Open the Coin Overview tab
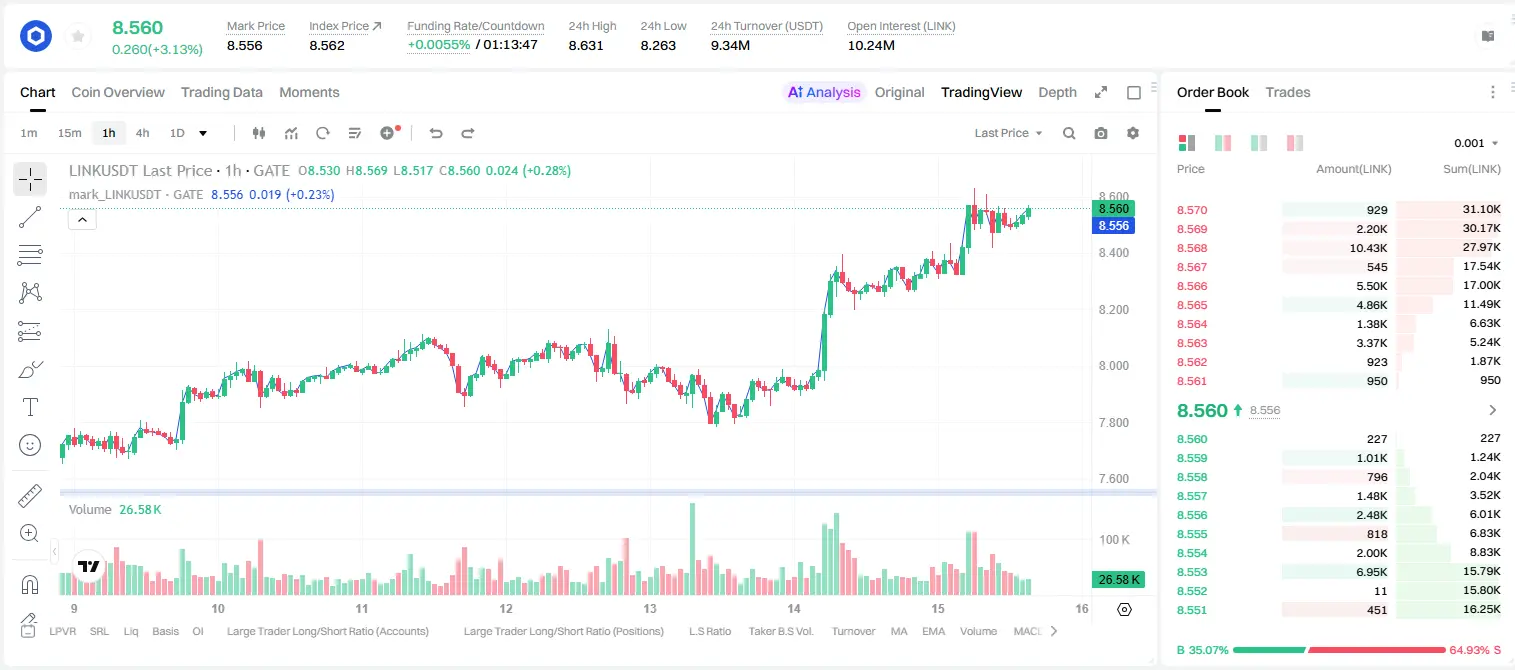The width and height of the screenshot is (1515, 670). (118, 92)
